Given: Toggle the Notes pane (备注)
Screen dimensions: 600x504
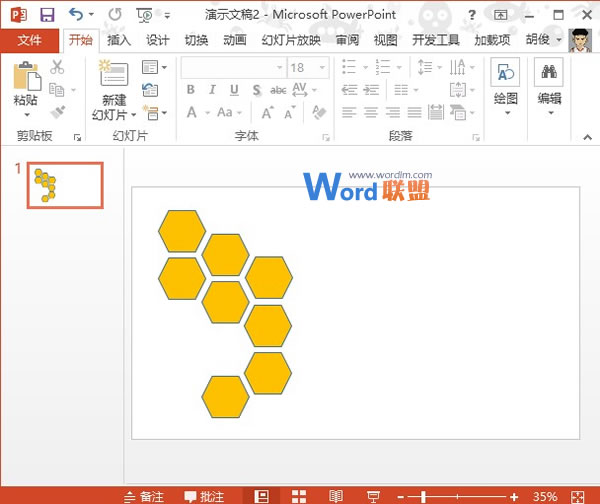Looking at the screenshot, I should click(144, 496).
